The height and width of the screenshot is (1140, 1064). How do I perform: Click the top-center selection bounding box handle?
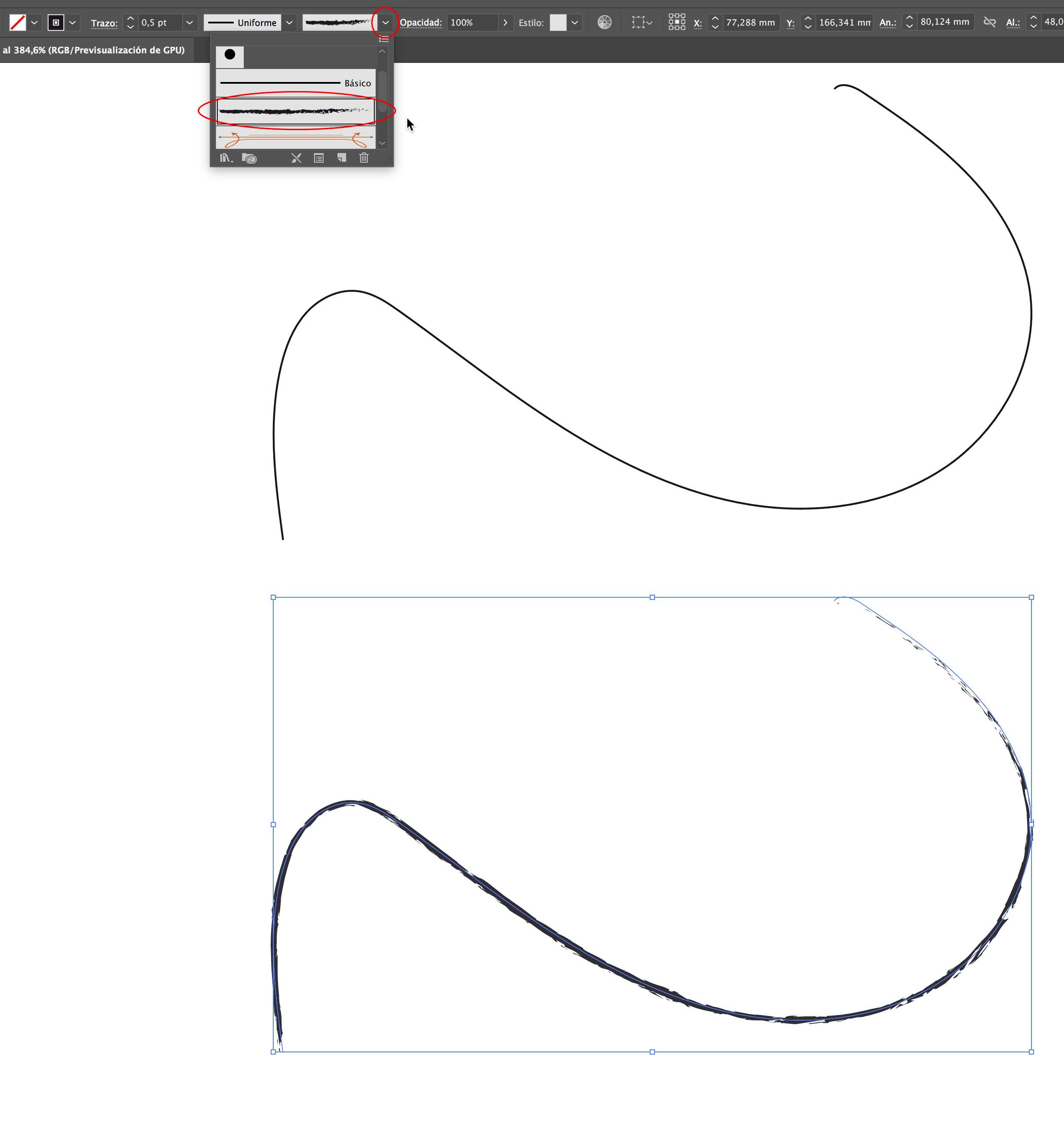click(x=652, y=597)
